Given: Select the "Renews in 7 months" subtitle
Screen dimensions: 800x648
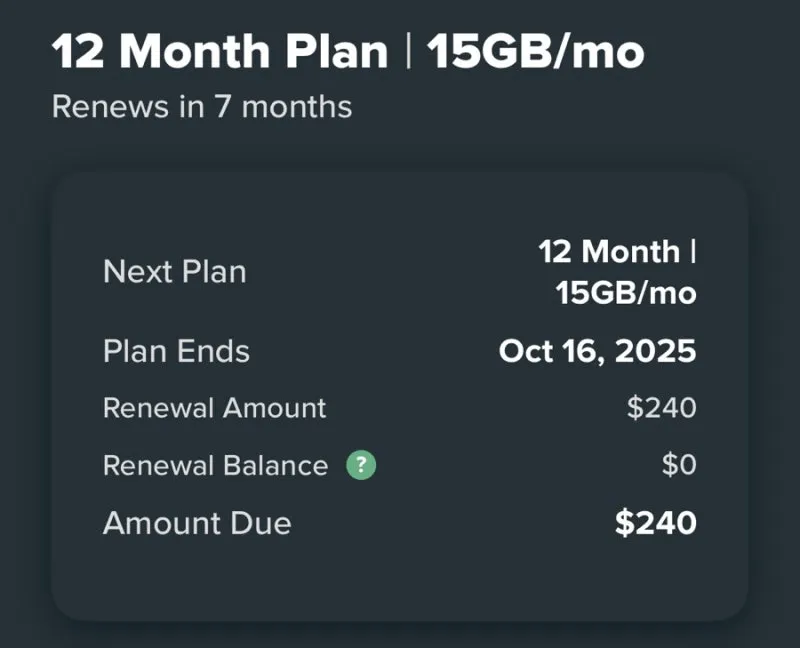Looking at the screenshot, I should (x=201, y=106).
